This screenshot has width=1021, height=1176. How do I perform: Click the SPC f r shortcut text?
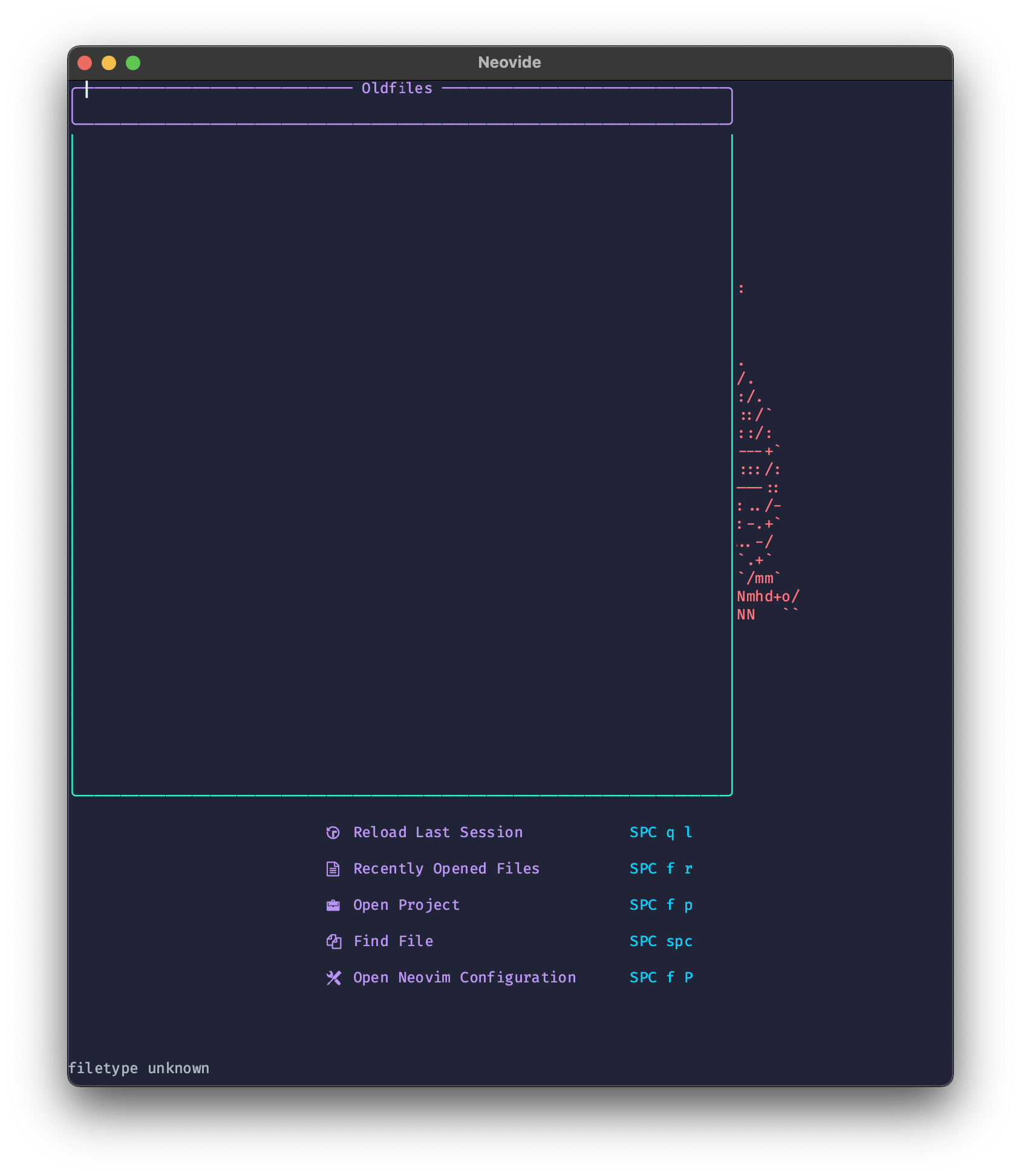pyautogui.click(x=661, y=869)
